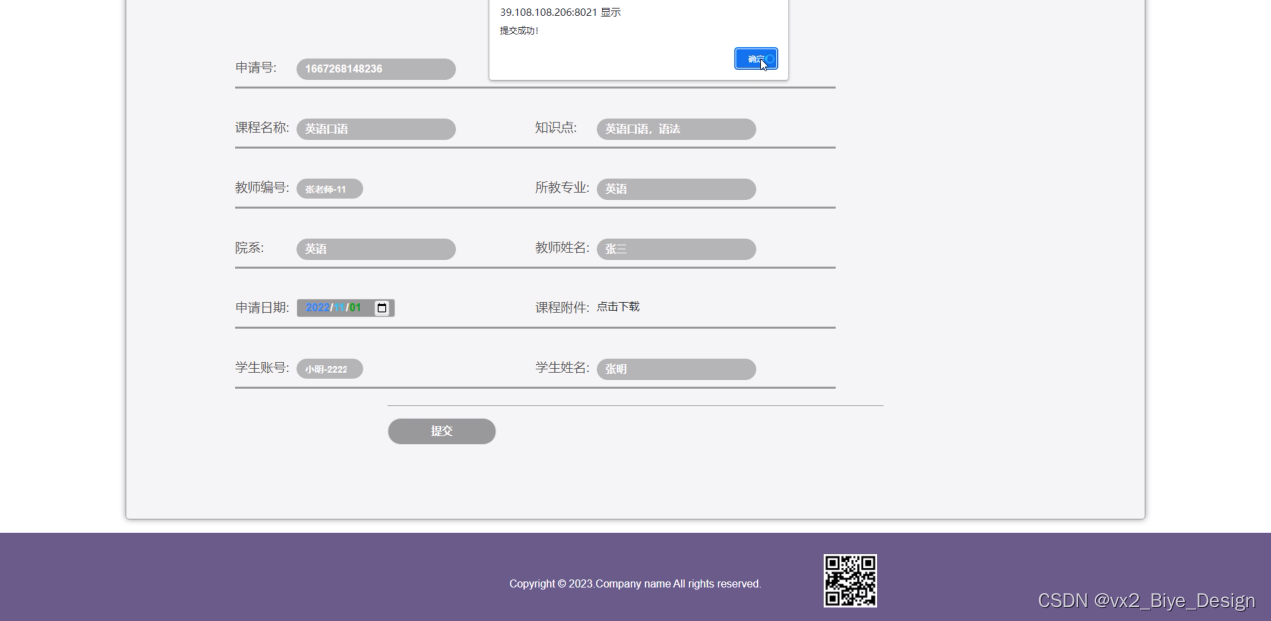Screen dimensions: 1271x621
Task: Click the 教师姓名 field showing 张三
Action: [676, 249]
